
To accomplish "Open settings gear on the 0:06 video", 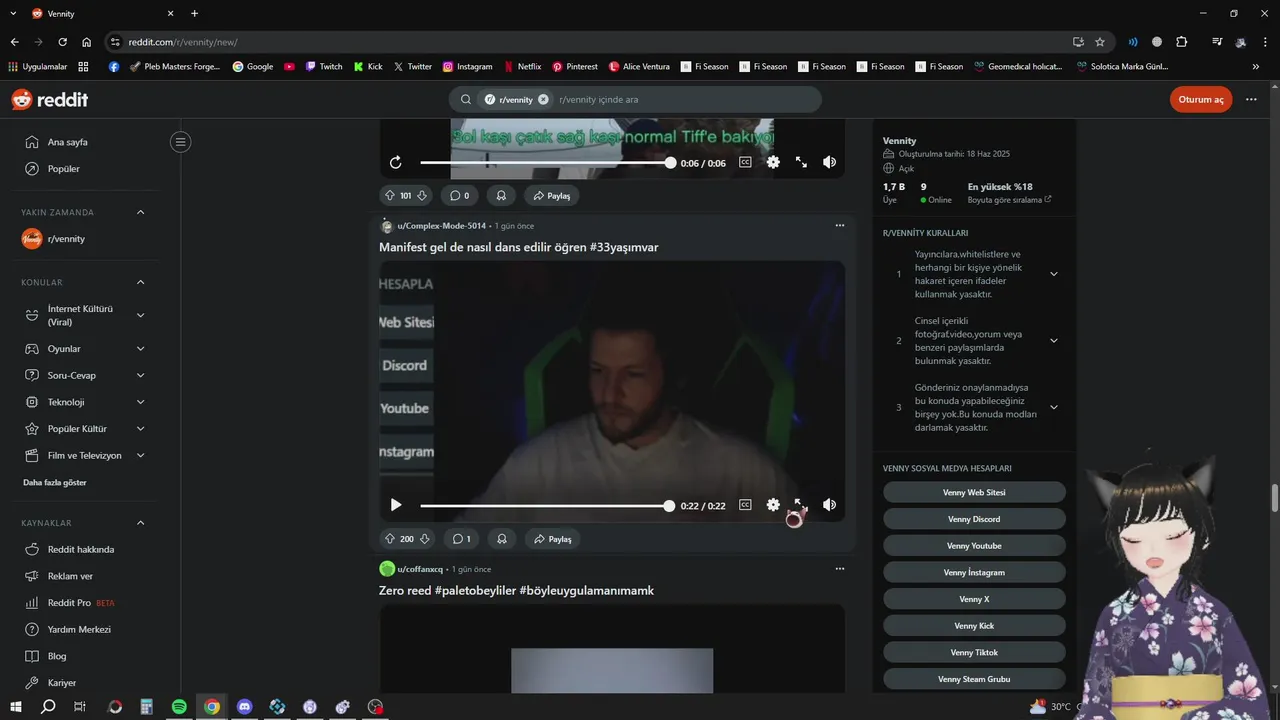I will pyautogui.click(x=773, y=162).
